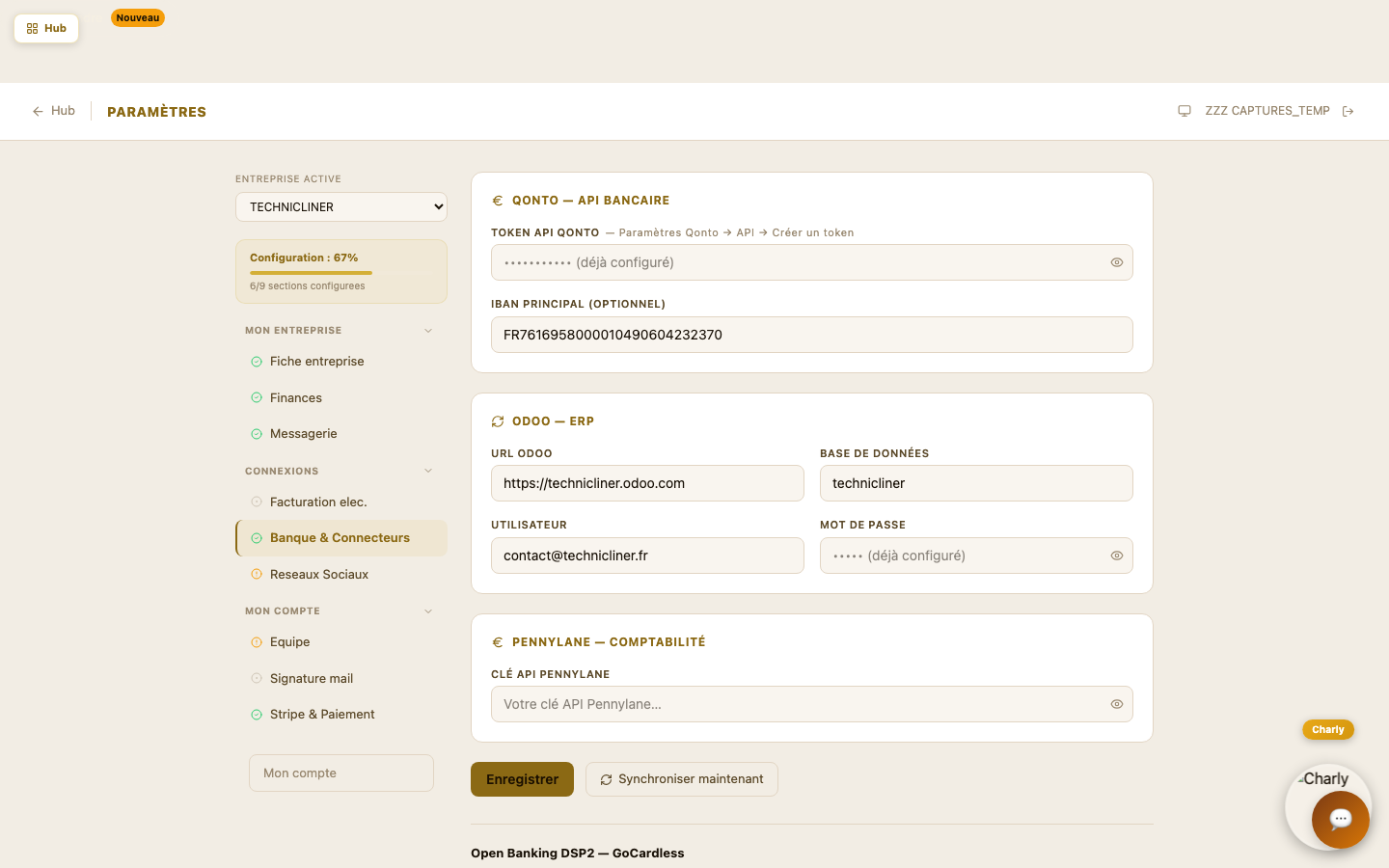Click the PARAMÈTRES page title
Image resolution: width=1389 pixels, height=868 pixels.
[156, 112]
